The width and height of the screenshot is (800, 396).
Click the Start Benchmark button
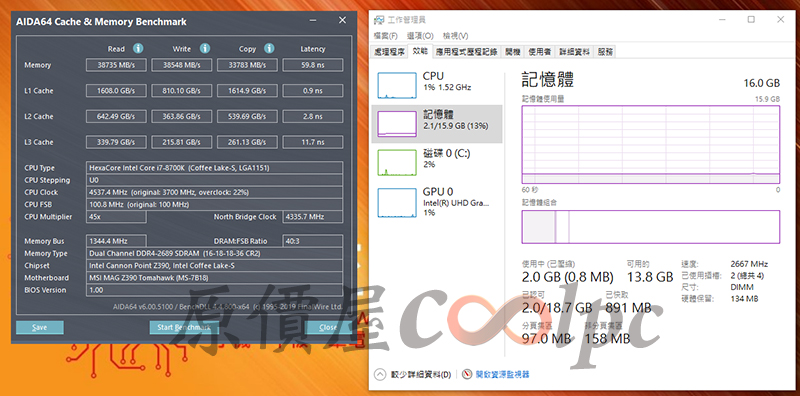184,328
